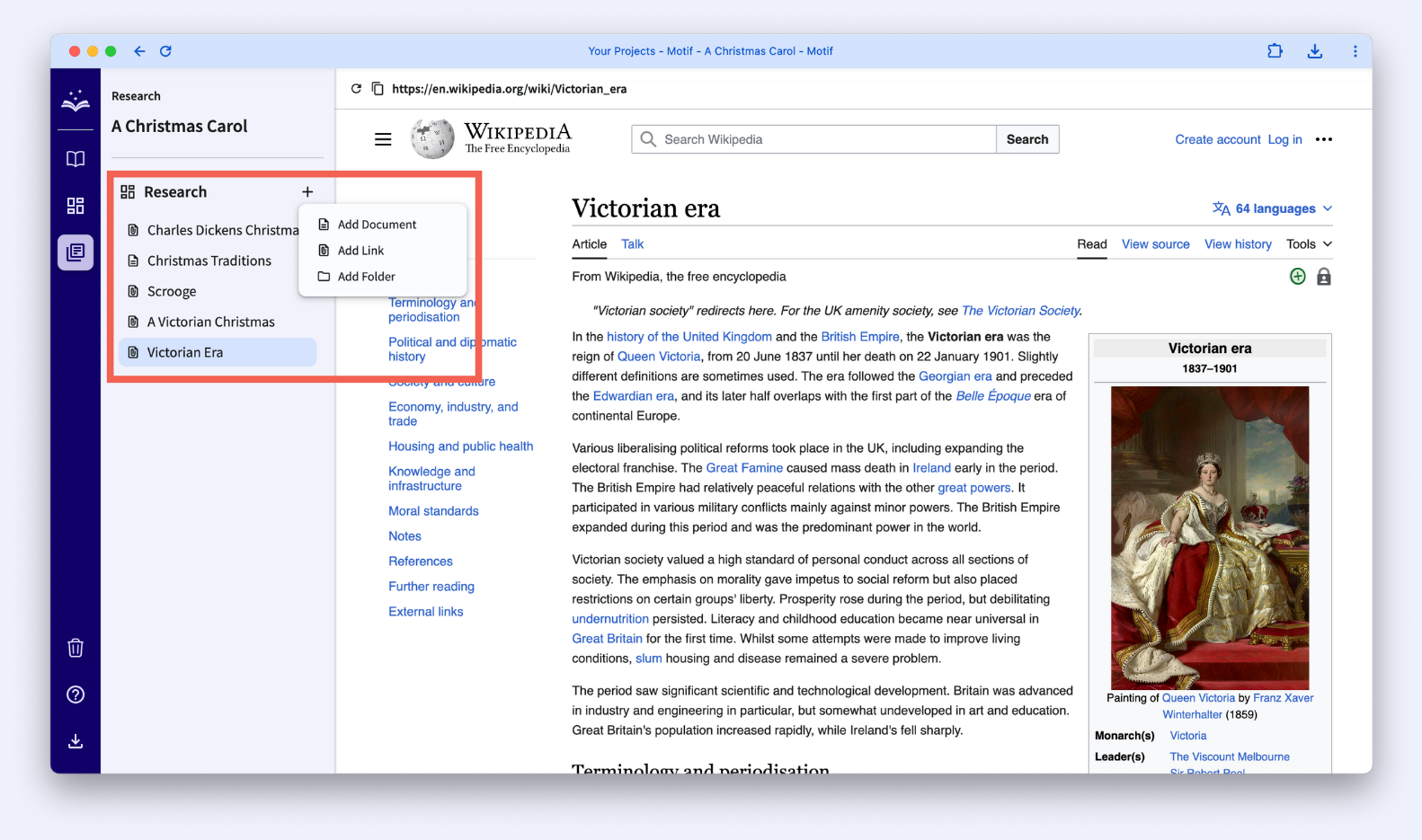Open the trash icon in sidebar
1422x840 pixels.
(x=76, y=648)
